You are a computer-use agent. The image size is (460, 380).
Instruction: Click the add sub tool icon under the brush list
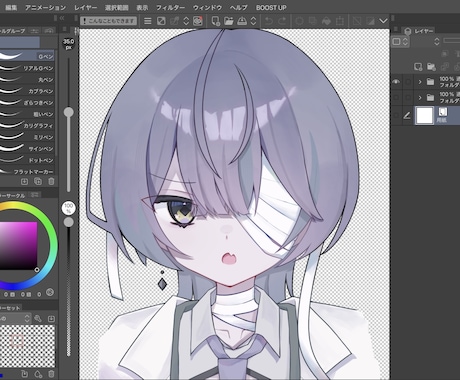tap(24, 182)
